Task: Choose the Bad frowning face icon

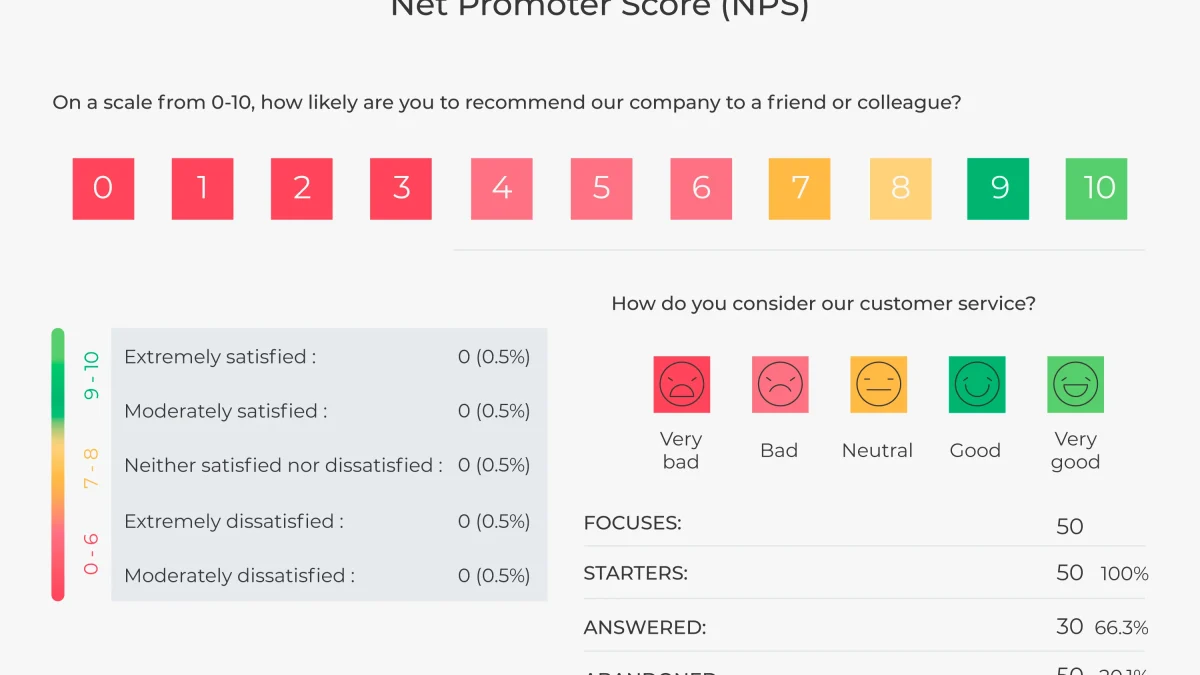Action: (780, 384)
